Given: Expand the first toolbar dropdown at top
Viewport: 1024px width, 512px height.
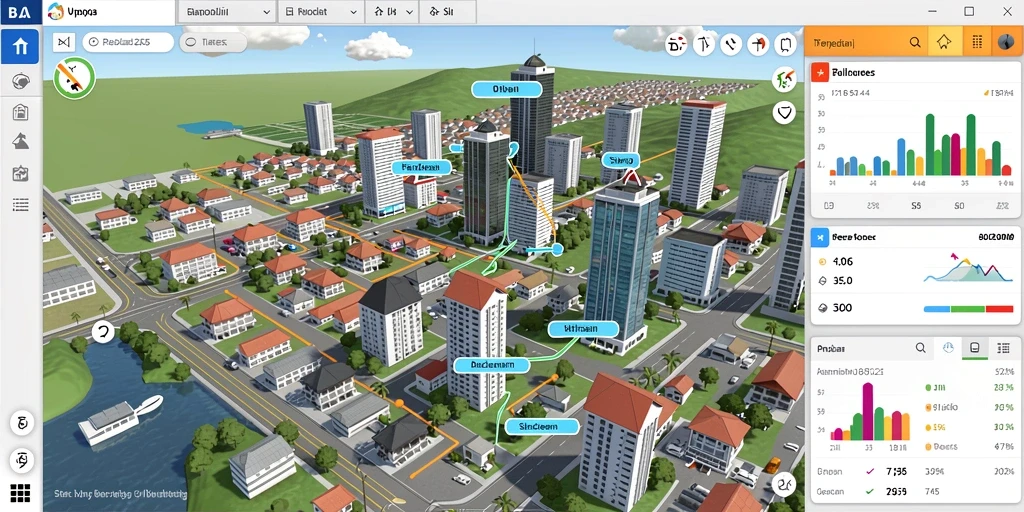Looking at the screenshot, I should (x=227, y=12).
